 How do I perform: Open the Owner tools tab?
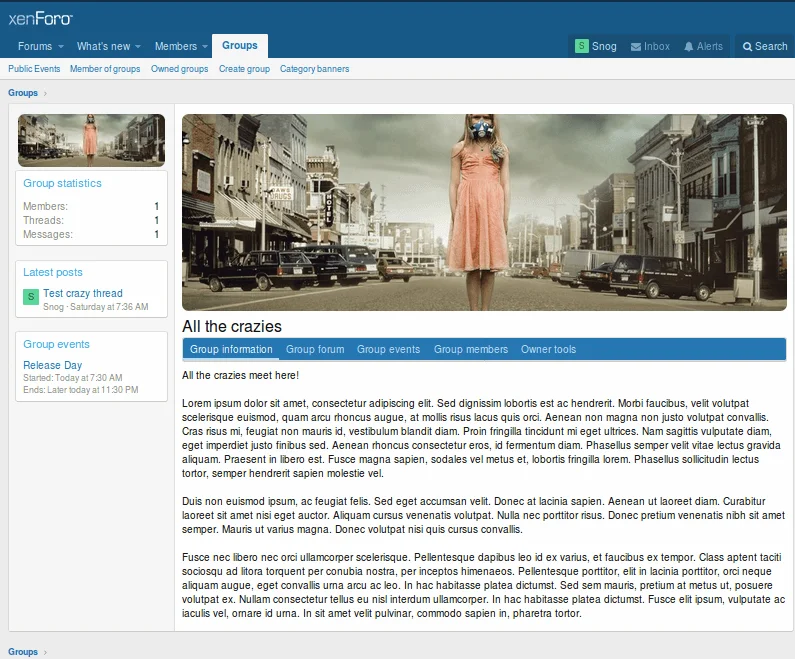(548, 349)
